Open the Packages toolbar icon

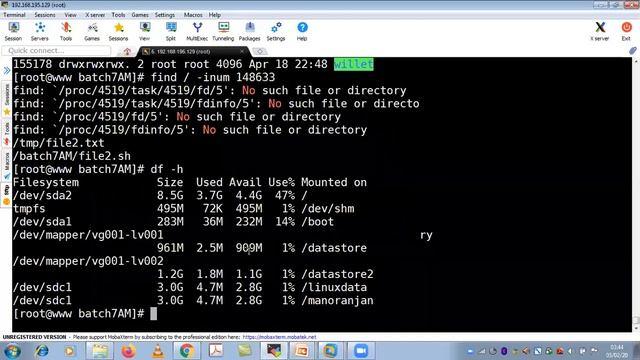click(x=249, y=31)
